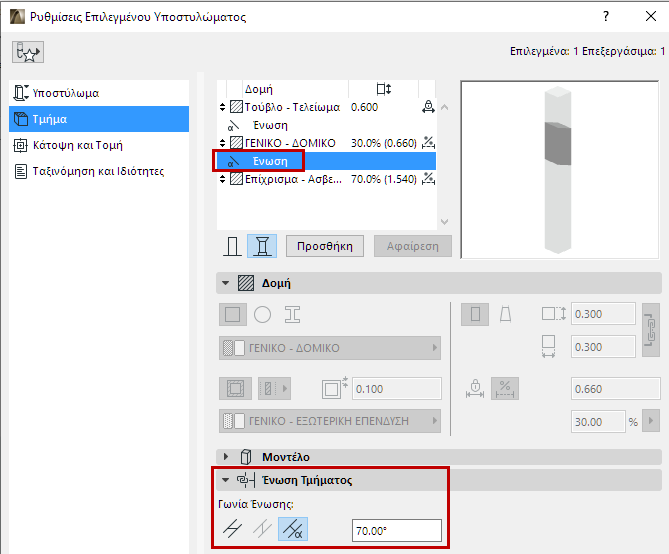Screen dimensions: 669x554
Task: Open ΓΕΝΙΚΟ - ΕΞΩΤΕΡΙΚΗ ΕΠΕΝΔΥΣΗ dropdown
Action: click(x=330, y=421)
